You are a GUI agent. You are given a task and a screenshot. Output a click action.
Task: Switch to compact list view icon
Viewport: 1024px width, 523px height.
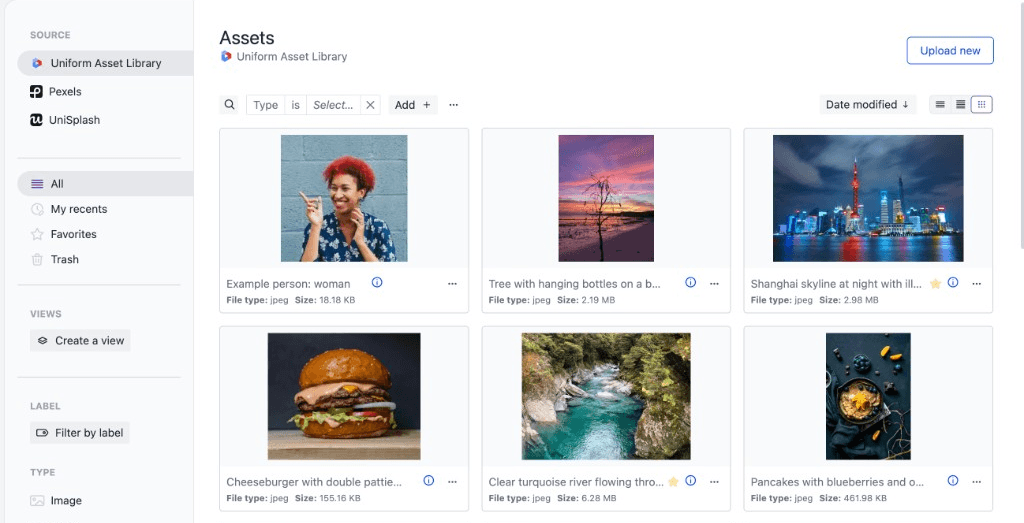[x=940, y=104]
